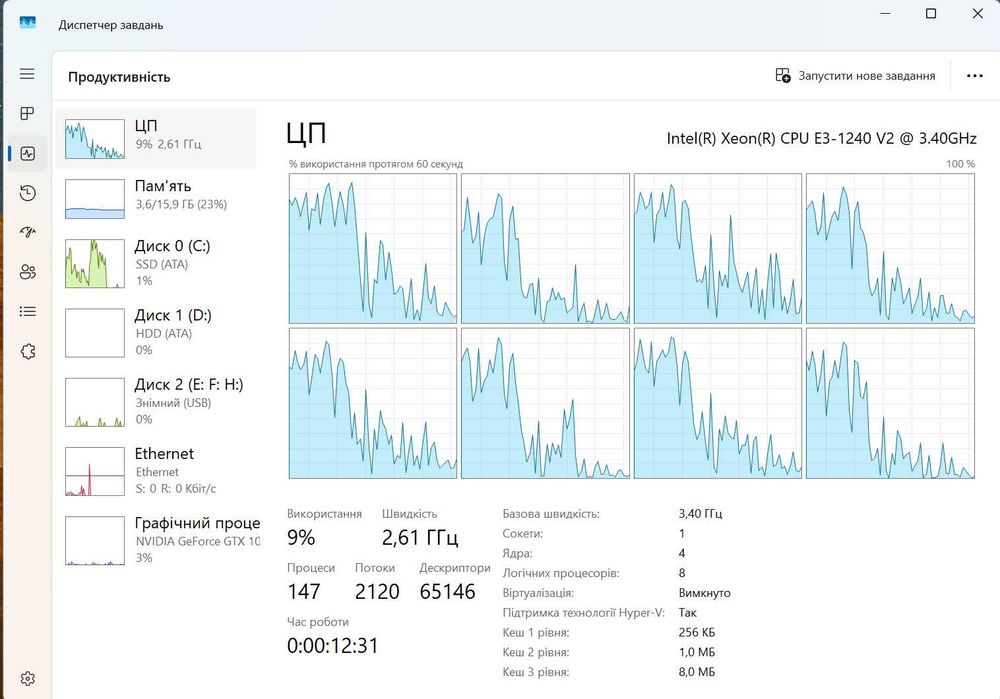
Task: Click the run new task icon
Action: tap(783, 75)
